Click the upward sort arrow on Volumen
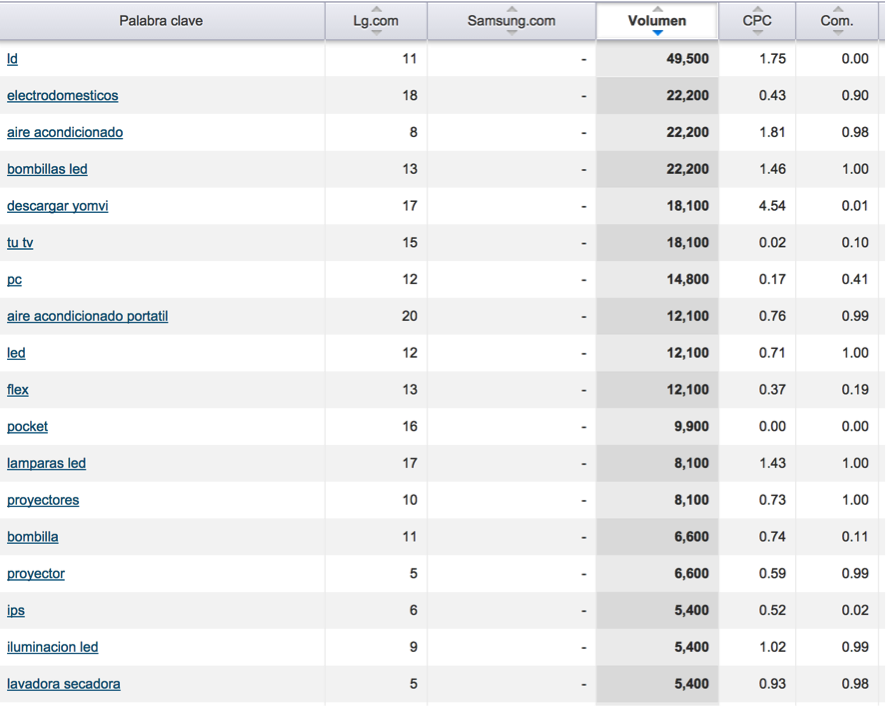The image size is (886, 706). (657, 11)
